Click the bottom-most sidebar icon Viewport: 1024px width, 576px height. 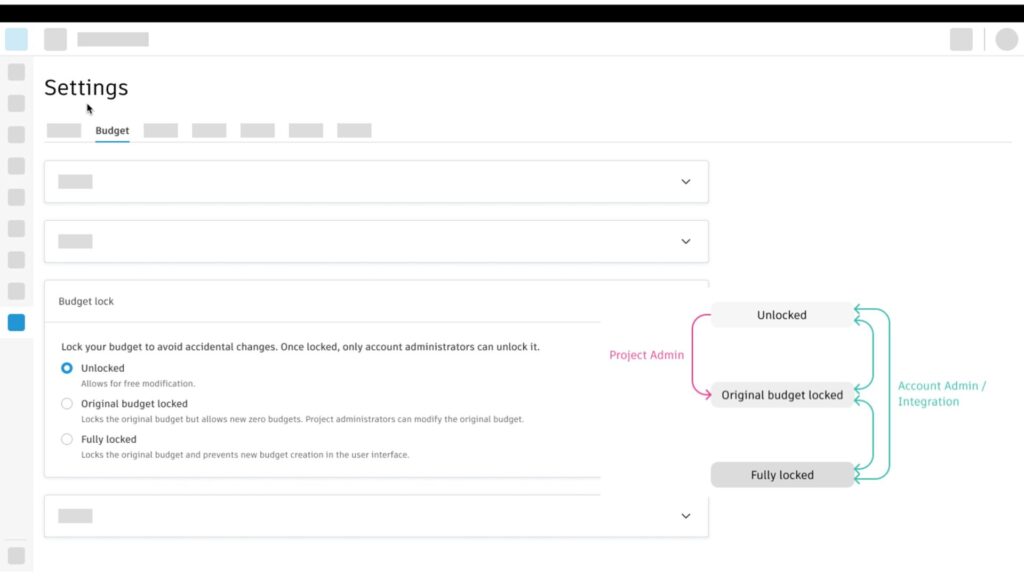[x=16, y=555]
